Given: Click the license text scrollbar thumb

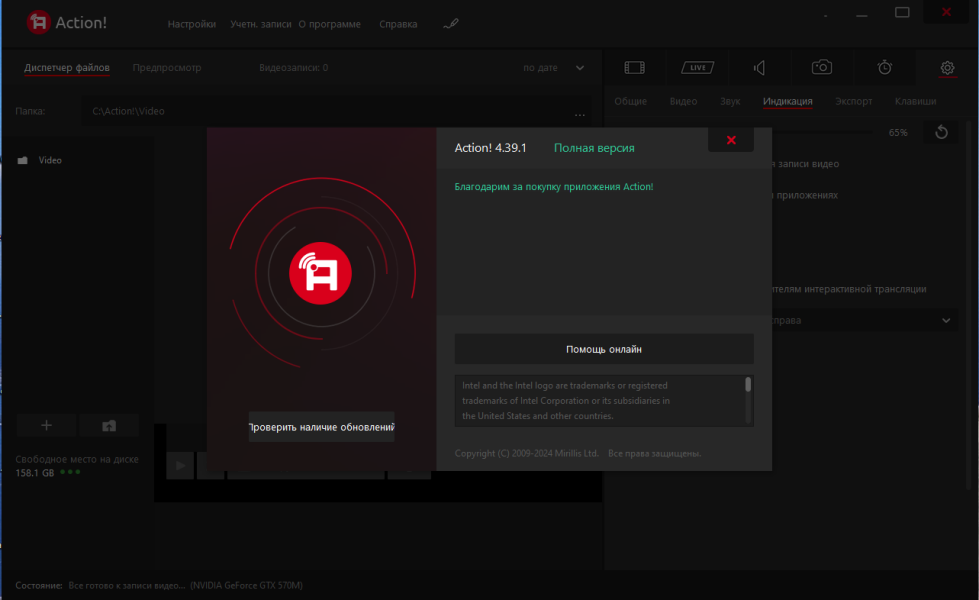Looking at the screenshot, I should (748, 385).
